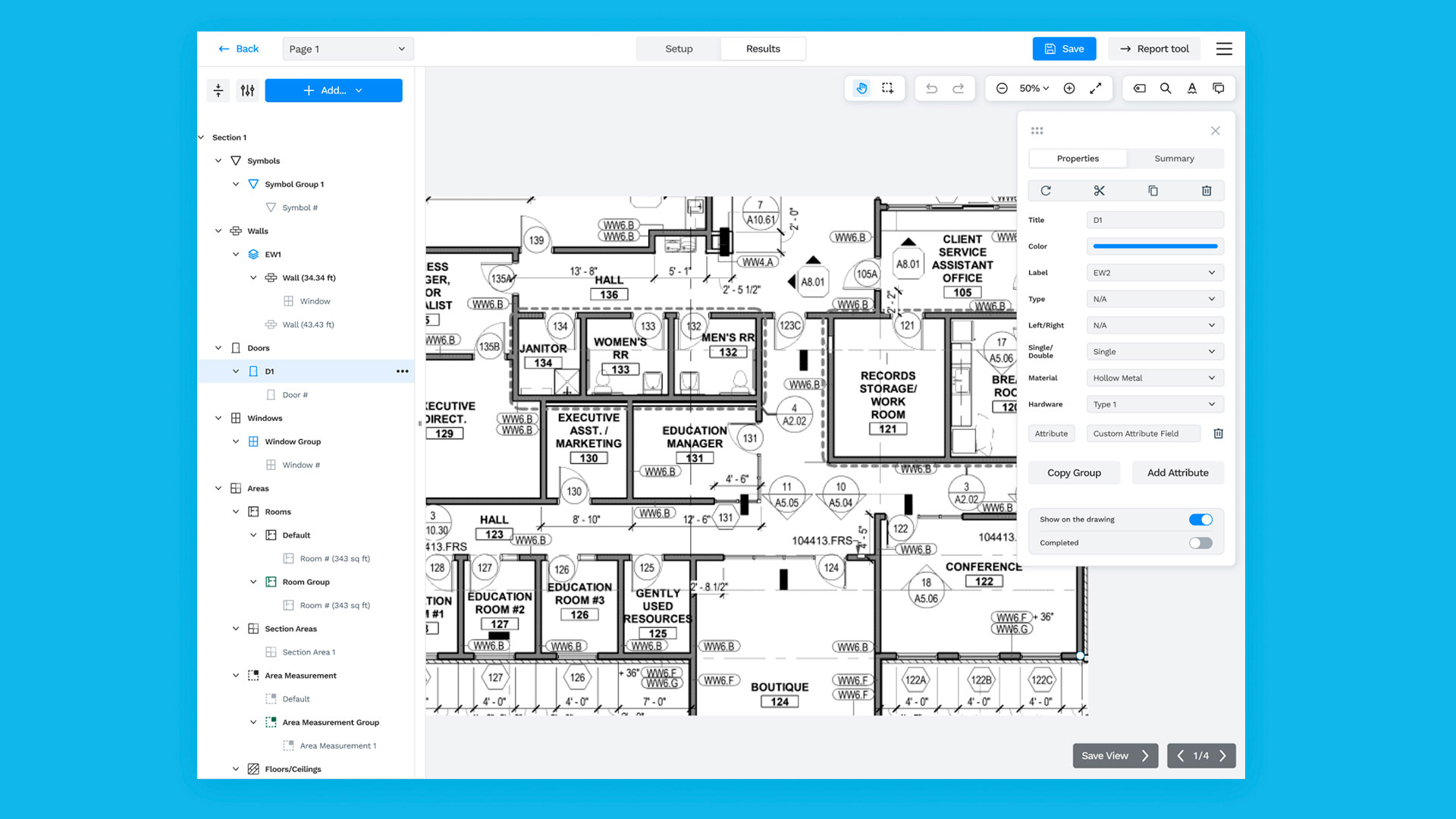Open the search magnifier tool
Image resolution: width=1456 pixels, height=819 pixels.
point(1166,89)
